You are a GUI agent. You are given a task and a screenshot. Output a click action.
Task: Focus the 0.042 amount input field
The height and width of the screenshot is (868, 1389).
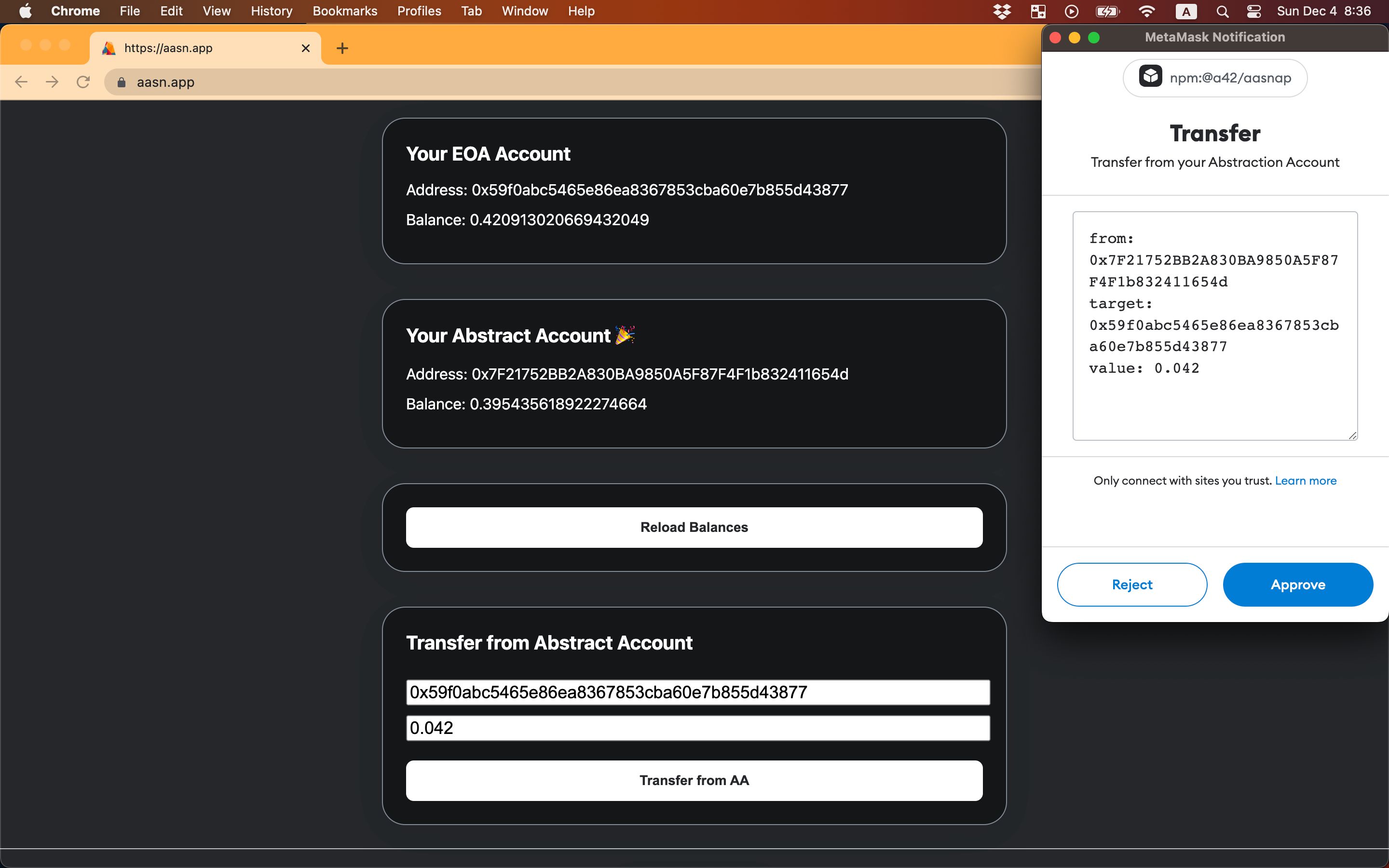[x=698, y=728]
